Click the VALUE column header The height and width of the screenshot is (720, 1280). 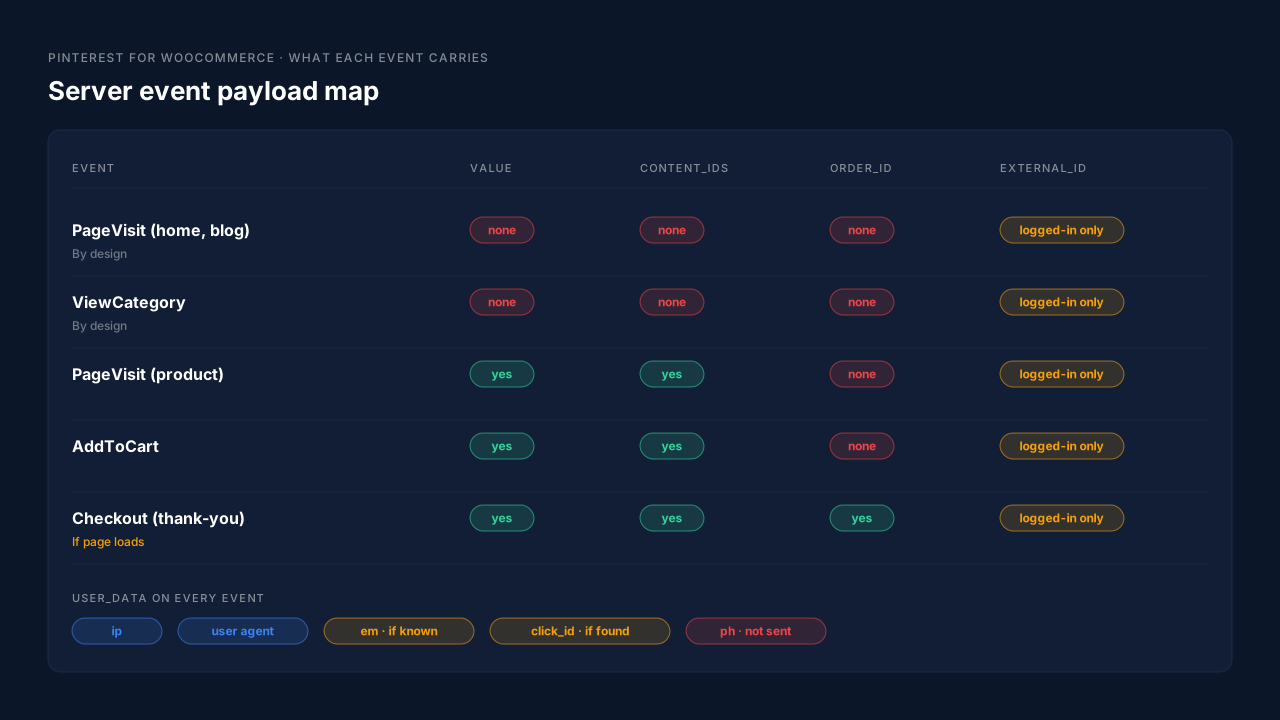491,168
